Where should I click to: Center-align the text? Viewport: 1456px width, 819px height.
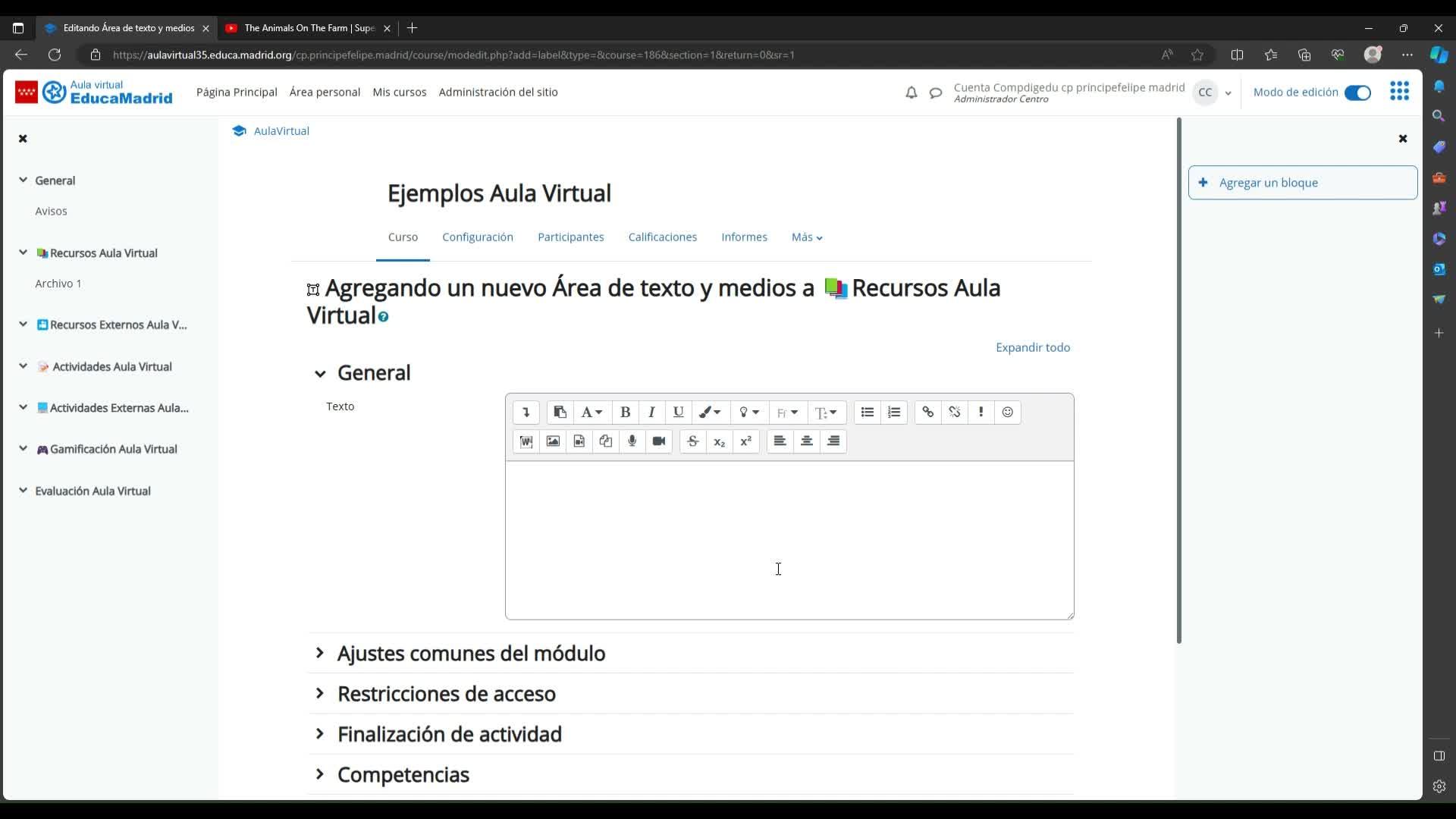806,441
